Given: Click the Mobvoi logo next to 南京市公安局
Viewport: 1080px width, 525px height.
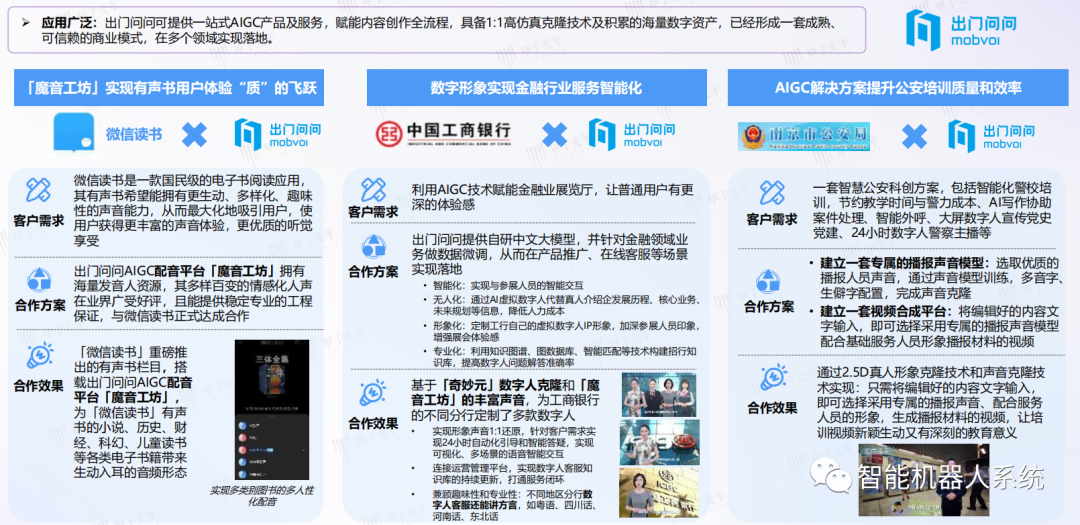Looking at the screenshot, I should coord(992,136).
